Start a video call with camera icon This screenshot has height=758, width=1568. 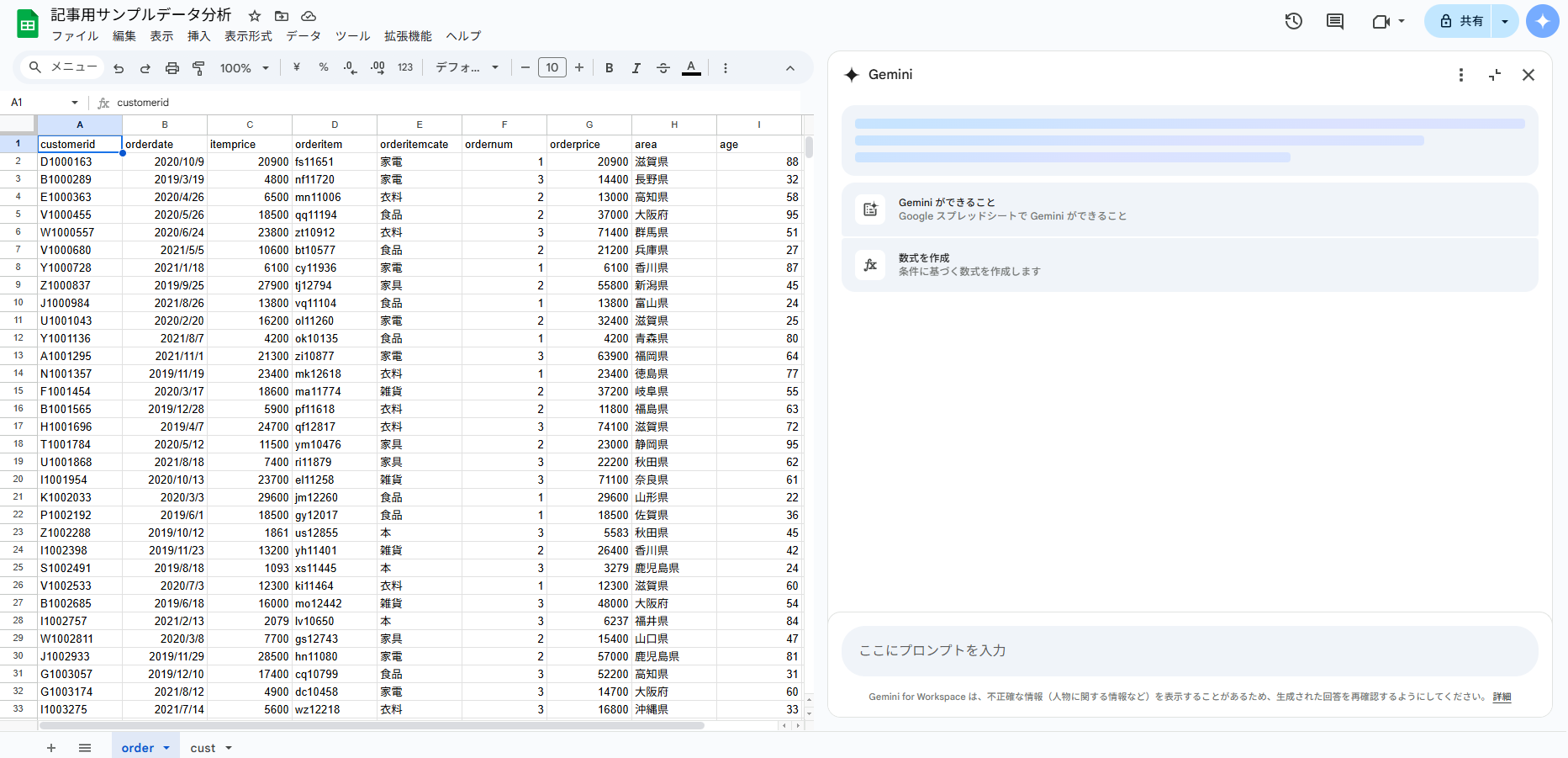pyautogui.click(x=1381, y=21)
